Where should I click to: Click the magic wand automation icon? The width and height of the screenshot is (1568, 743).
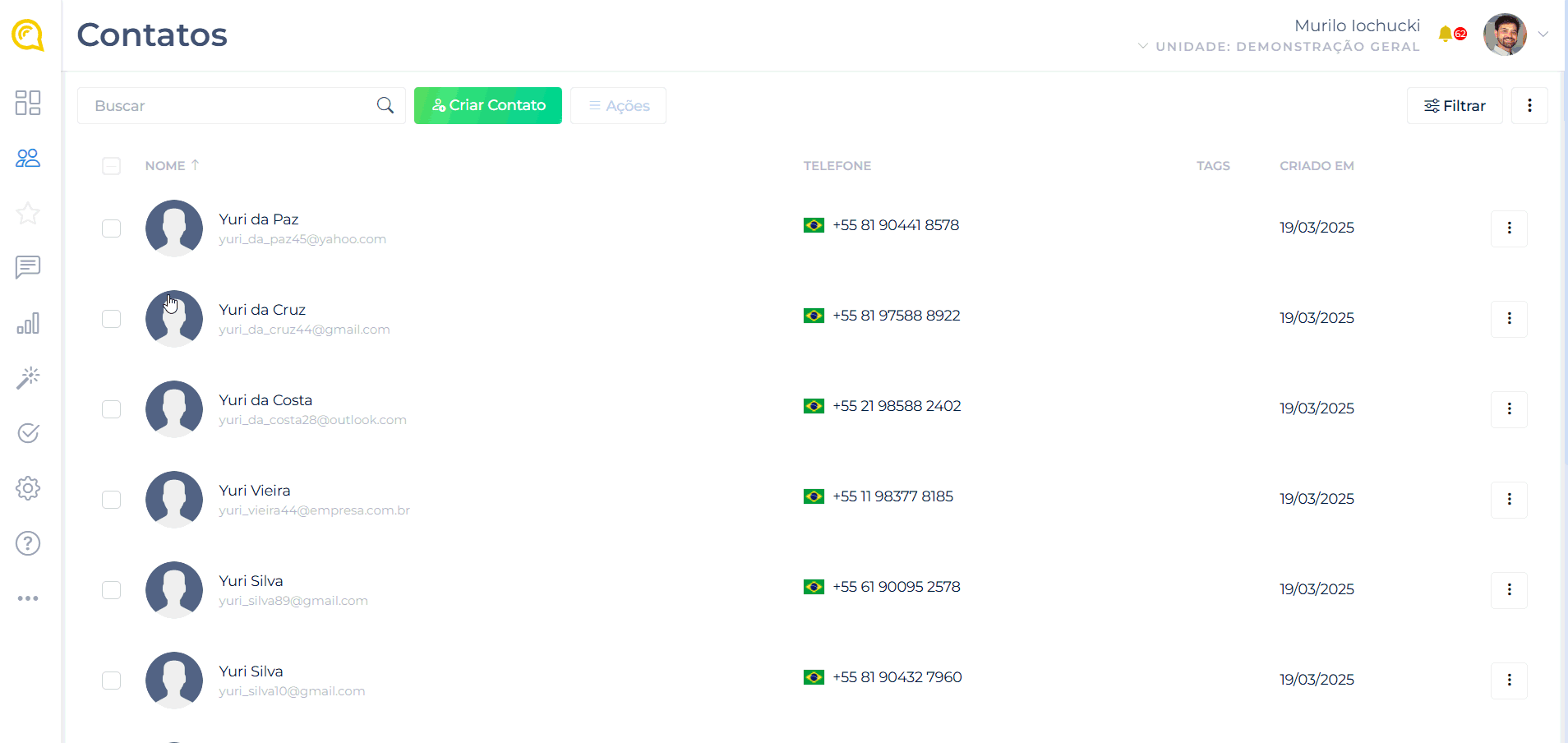pos(28,378)
